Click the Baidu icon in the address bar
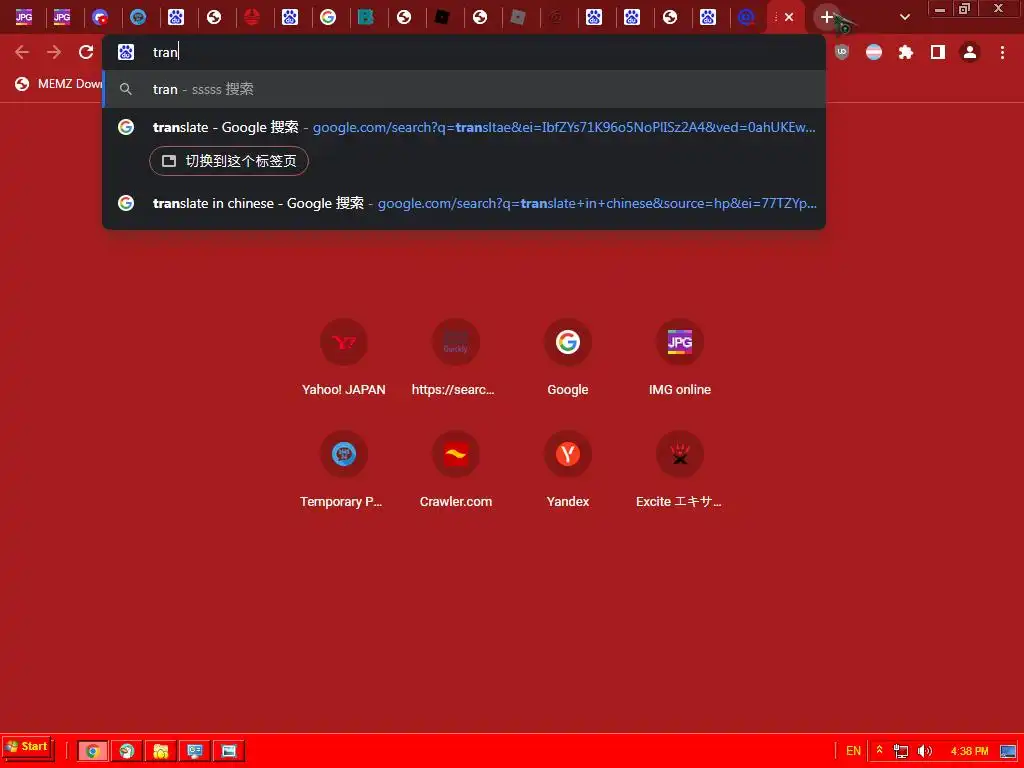 125,52
